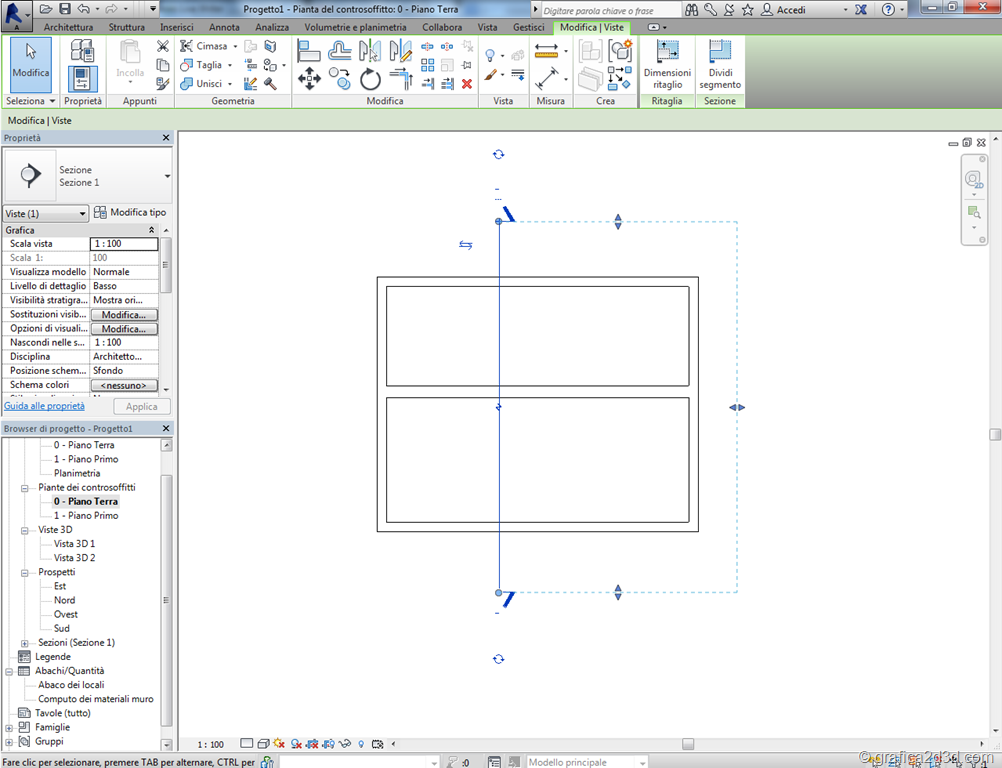Viewport: 1002px width, 768px height.
Task: Click the Modifica tipo button
Action: point(130,213)
